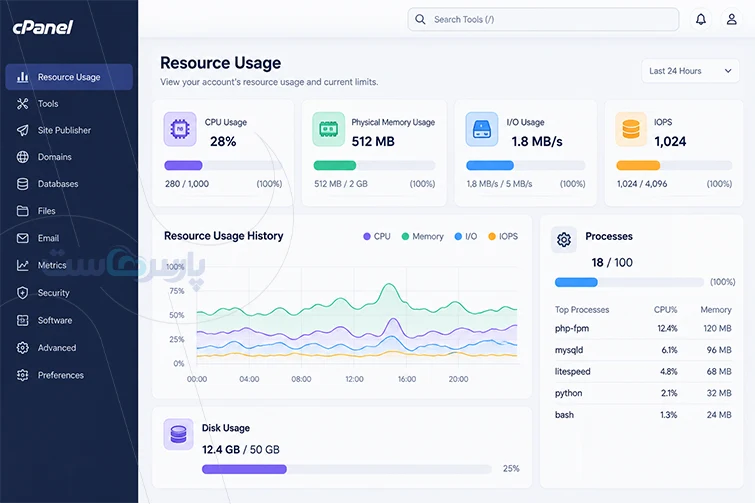Screen dimensions: 755x504
Task: Open the Last 24 Hours dropdown
Action: click(x=690, y=71)
